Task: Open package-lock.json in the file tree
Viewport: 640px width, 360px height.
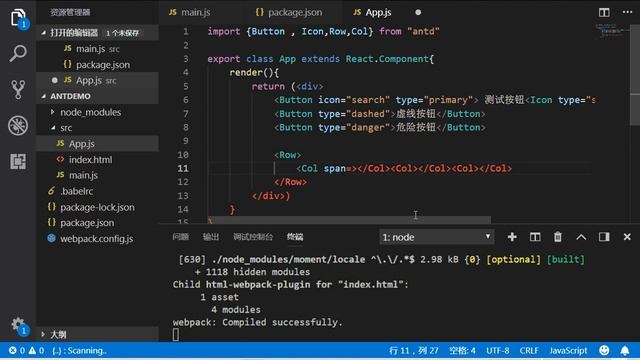Action: (x=98, y=207)
